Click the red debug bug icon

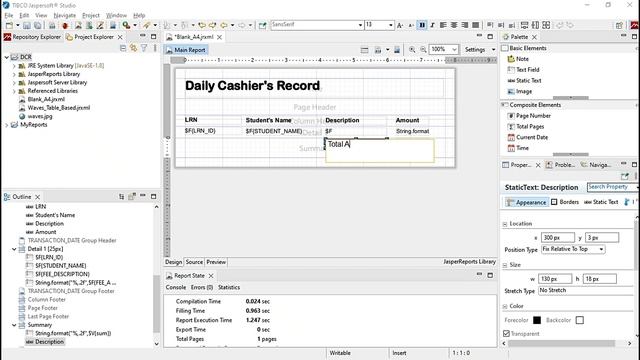pyautogui.click(x=65, y=25)
